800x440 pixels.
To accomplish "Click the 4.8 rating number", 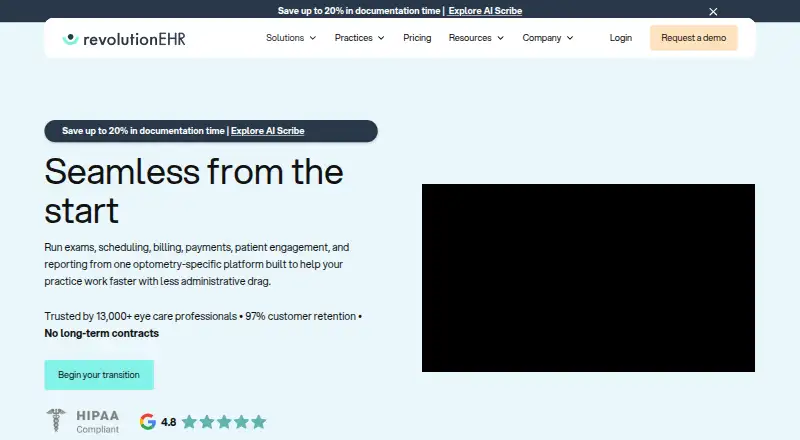I will click(x=168, y=422).
